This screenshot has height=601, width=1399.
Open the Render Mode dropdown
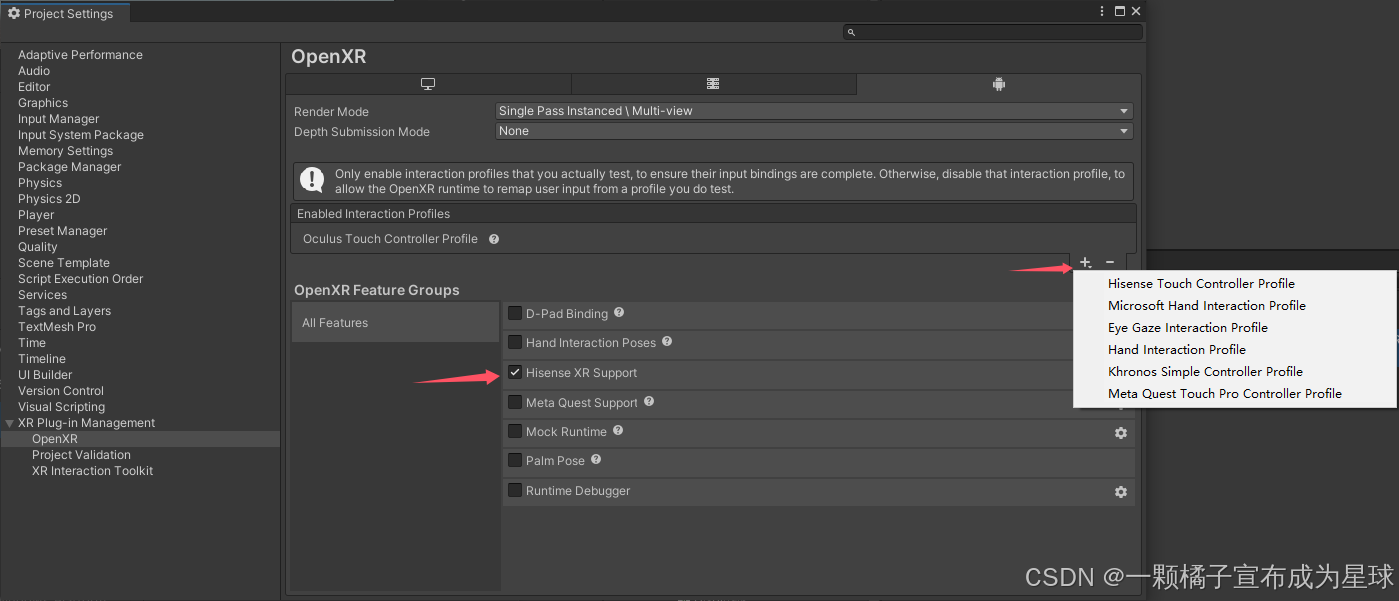click(814, 111)
